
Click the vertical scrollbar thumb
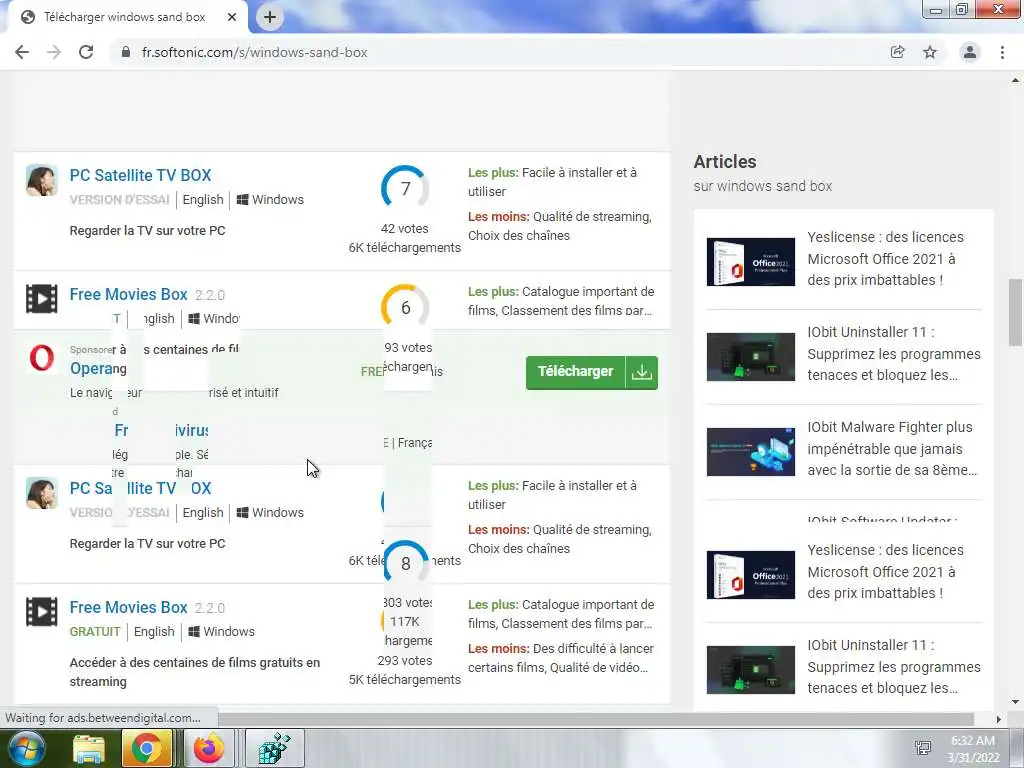pyautogui.click(x=1015, y=312)
